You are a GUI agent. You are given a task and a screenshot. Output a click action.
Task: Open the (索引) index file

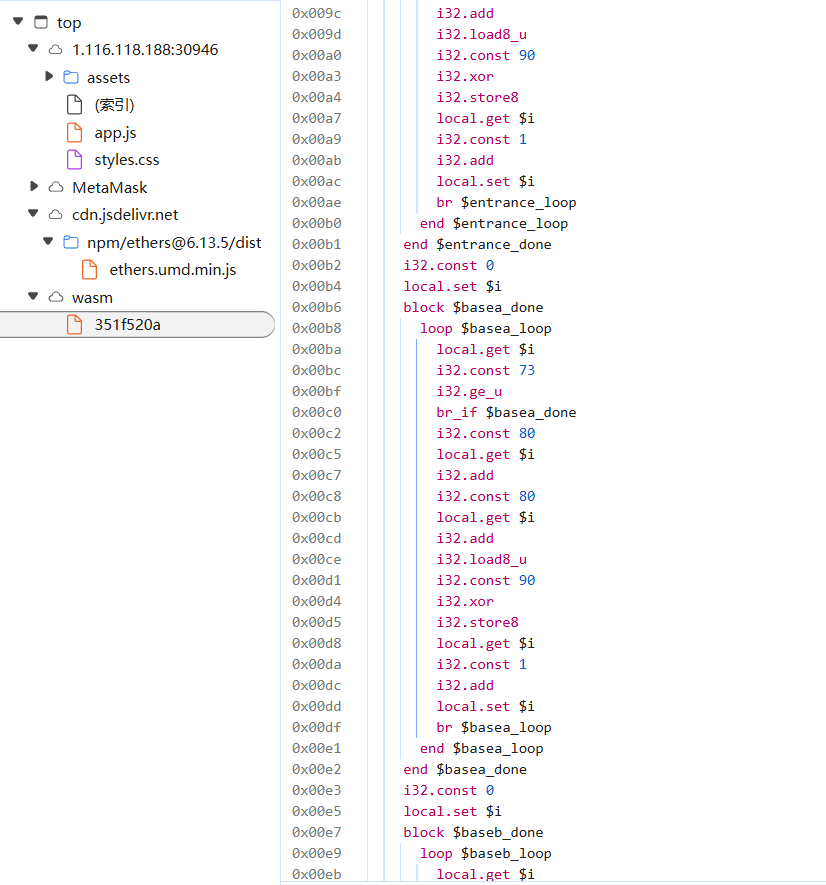pos(115,104)
